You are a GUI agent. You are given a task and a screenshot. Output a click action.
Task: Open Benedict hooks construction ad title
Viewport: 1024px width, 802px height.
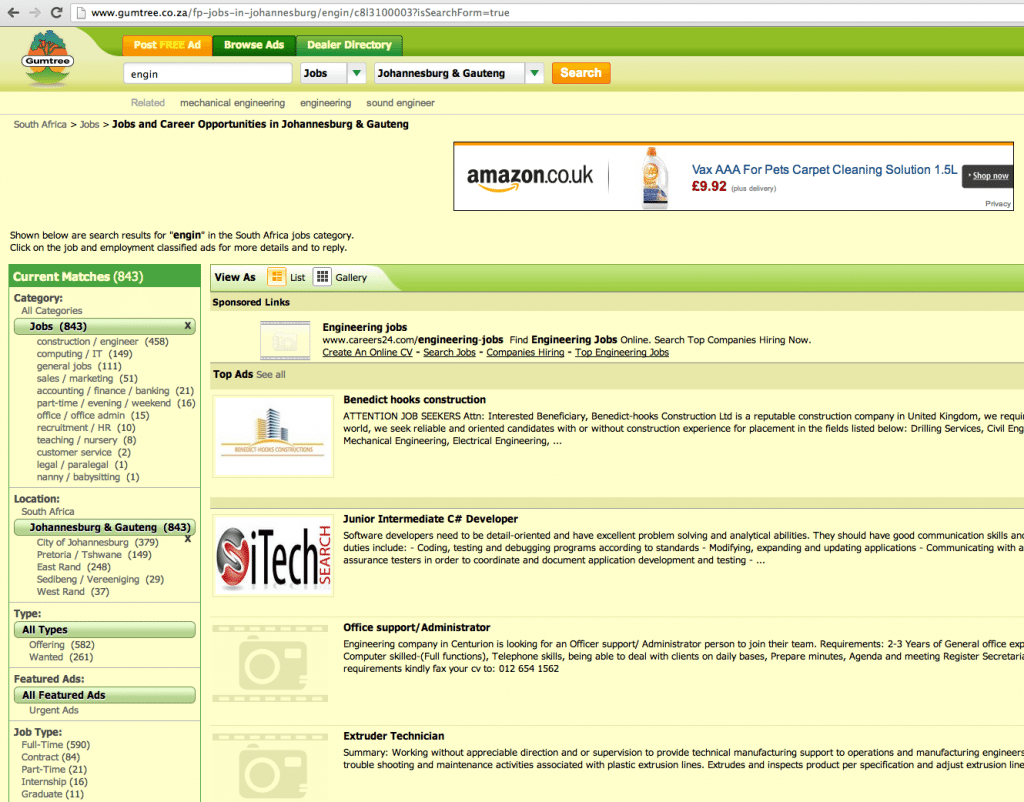[414, 400]
